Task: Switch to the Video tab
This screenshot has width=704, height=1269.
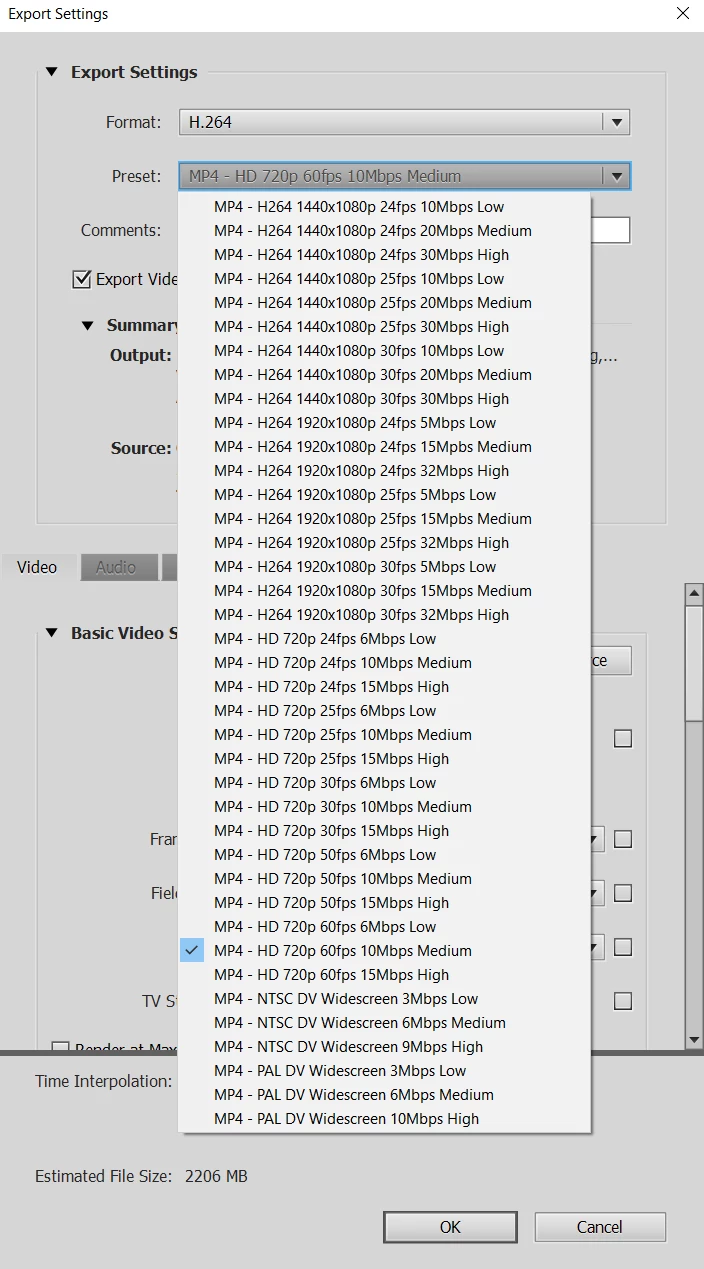Action: click(37, 567)
